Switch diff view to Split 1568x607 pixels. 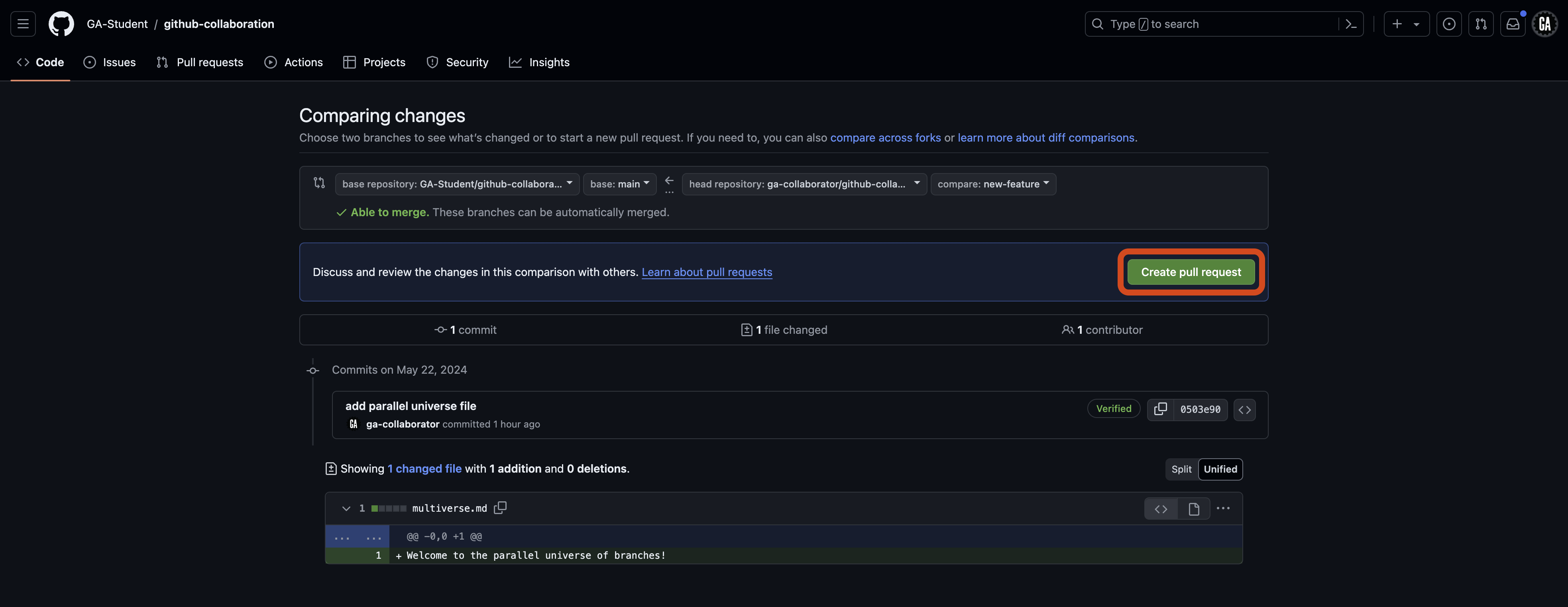click(x=1181, y=469)
